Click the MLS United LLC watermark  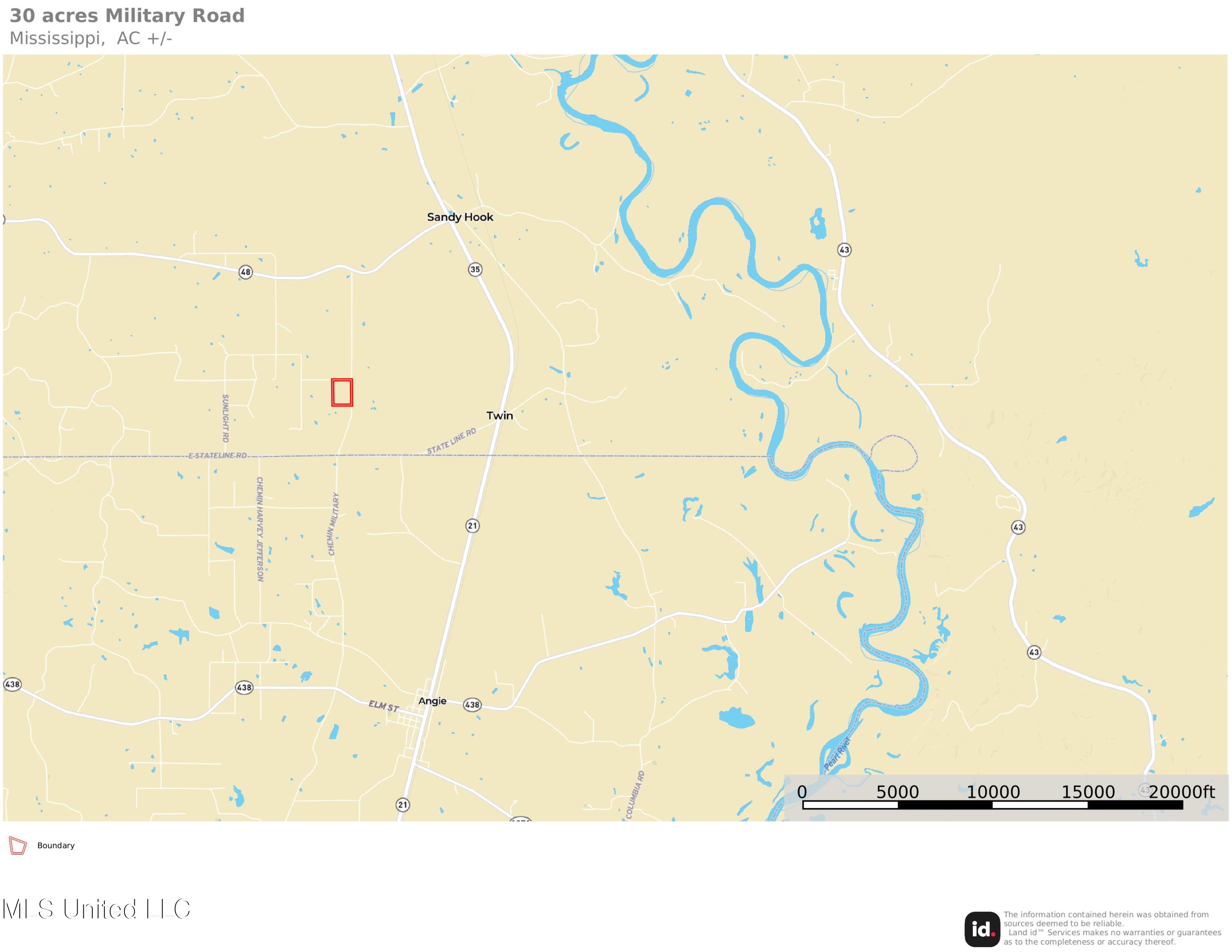97,909
